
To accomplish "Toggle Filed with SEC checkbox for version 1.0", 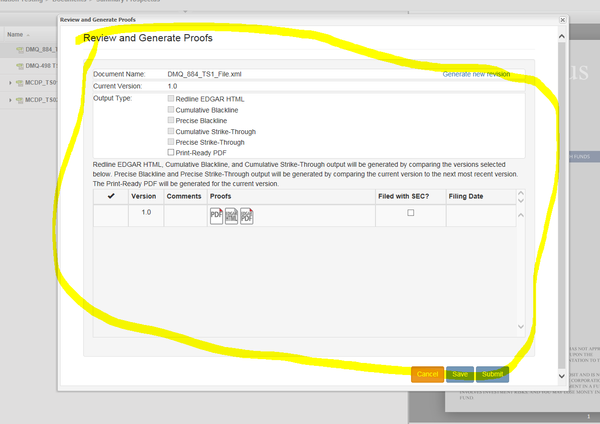I will click(410, 214).
